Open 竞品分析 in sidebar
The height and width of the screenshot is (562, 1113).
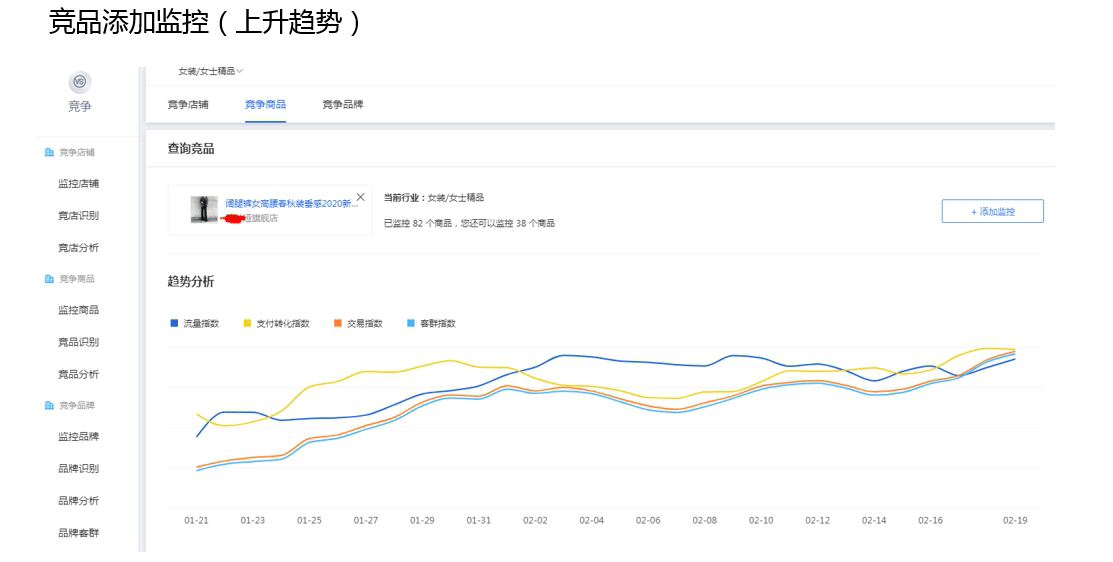point(78,374)
